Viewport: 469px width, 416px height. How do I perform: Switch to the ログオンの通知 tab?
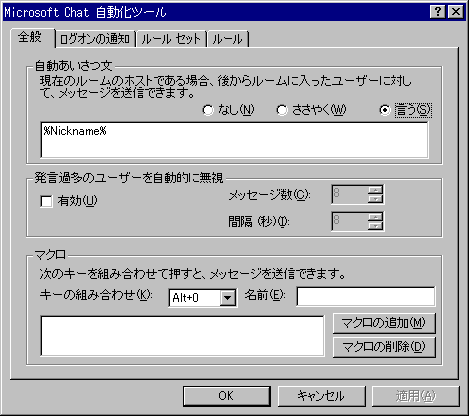coord(95,39)
